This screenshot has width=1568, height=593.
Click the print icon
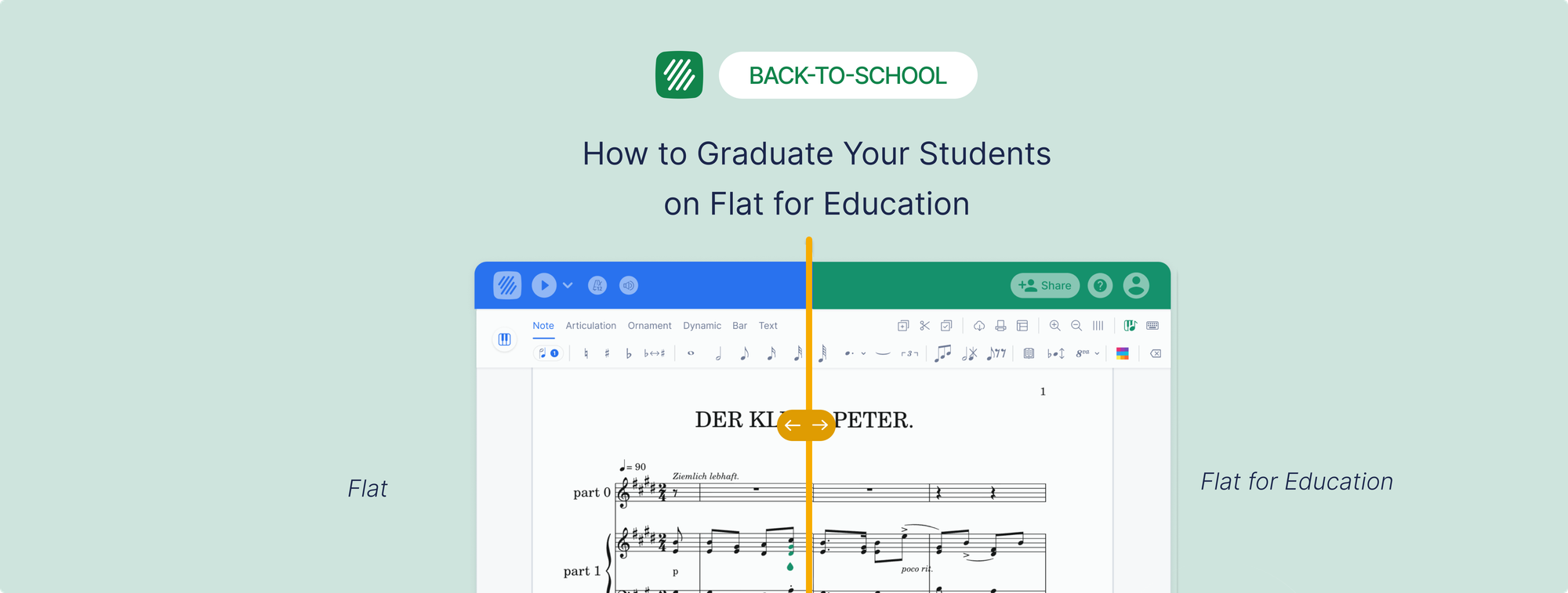(x=1000, y=326)
